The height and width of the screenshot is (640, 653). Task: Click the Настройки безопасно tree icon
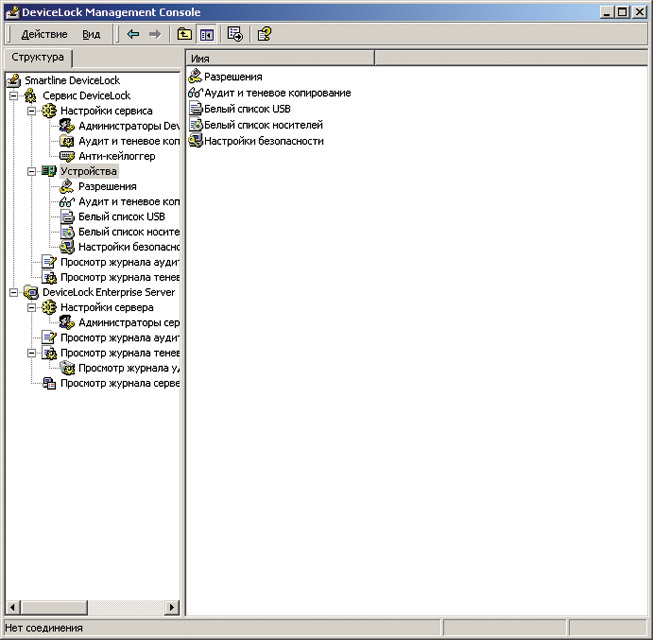[67, 247]
